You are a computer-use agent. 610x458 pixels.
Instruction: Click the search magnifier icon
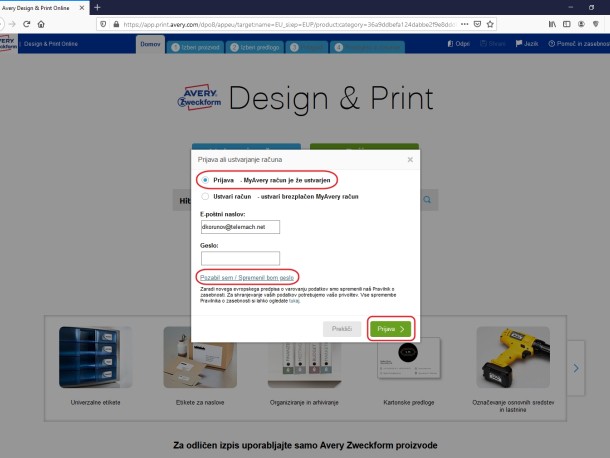point(427,200)
